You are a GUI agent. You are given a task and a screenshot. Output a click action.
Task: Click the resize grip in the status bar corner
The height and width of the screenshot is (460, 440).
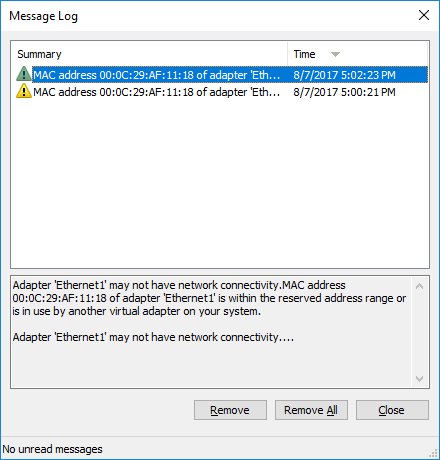click(x=434, y=453)
